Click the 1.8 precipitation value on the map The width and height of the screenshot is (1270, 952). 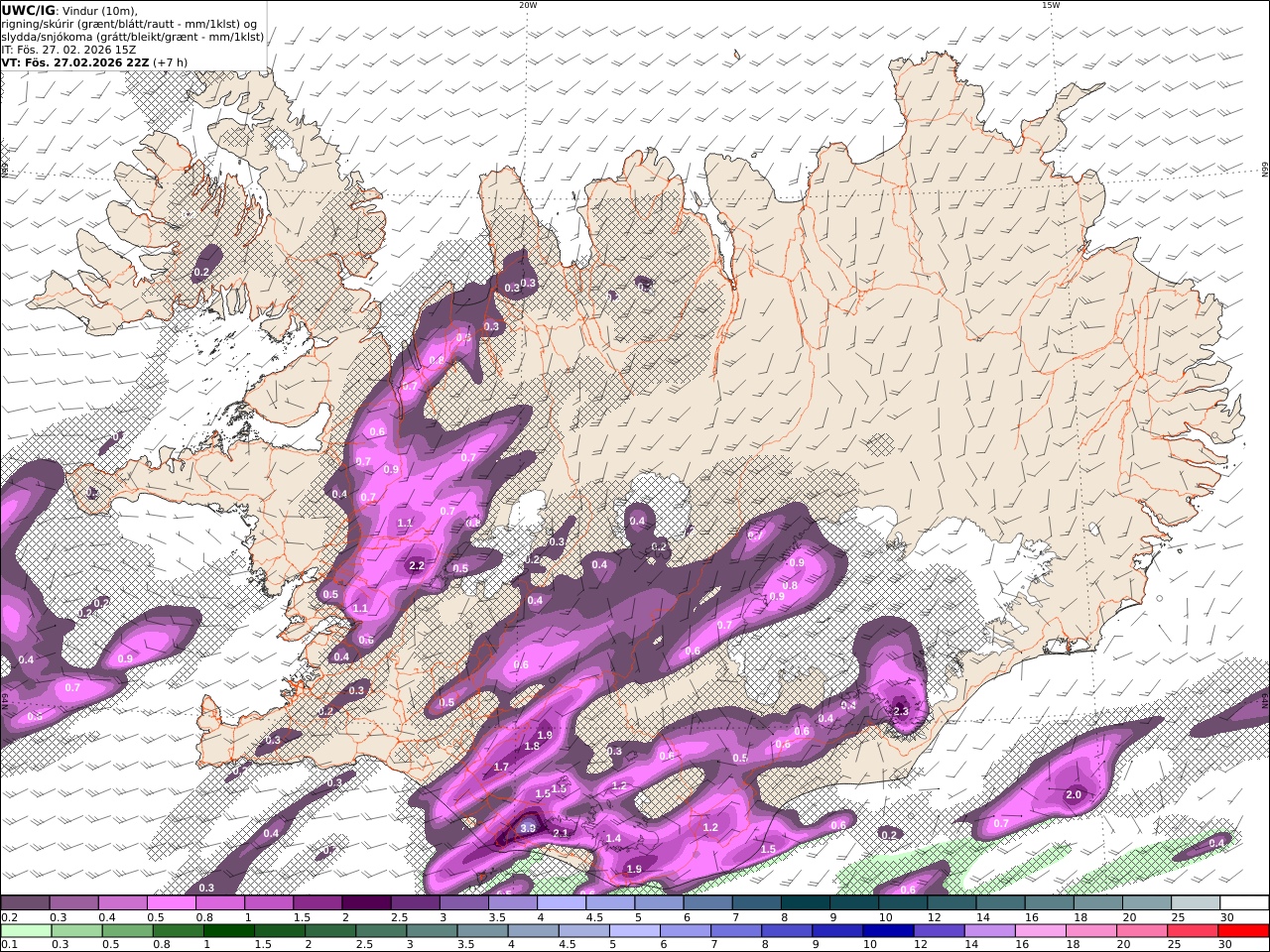point(532,747)
